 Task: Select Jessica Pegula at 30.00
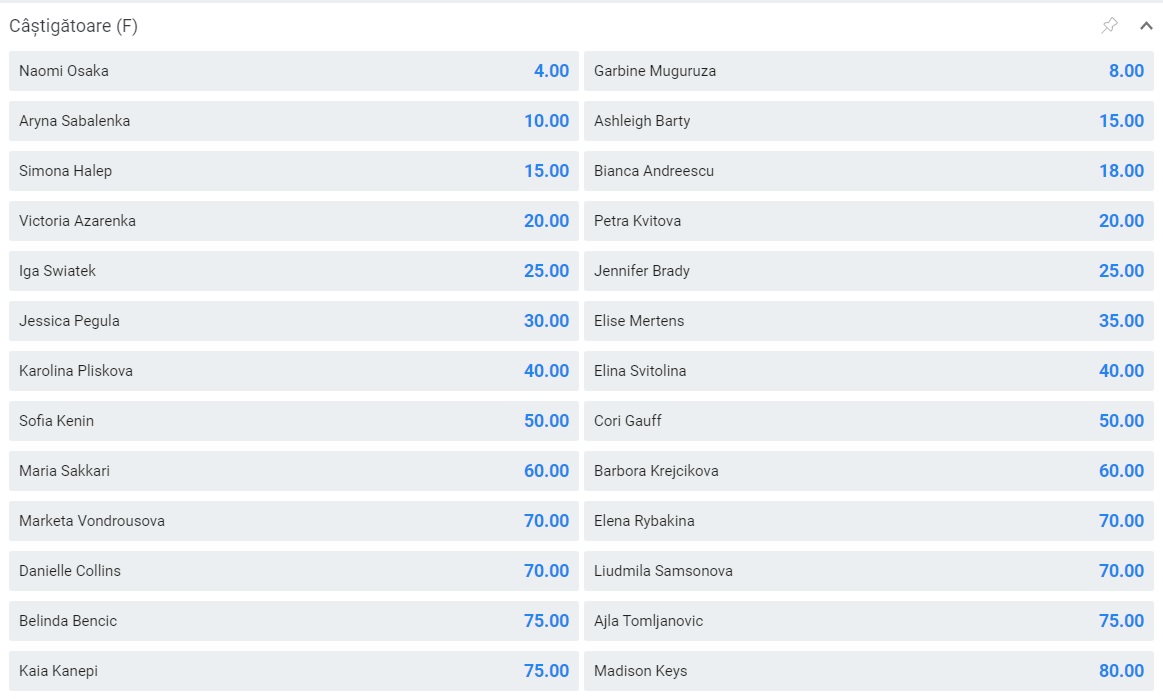(293, 321)
